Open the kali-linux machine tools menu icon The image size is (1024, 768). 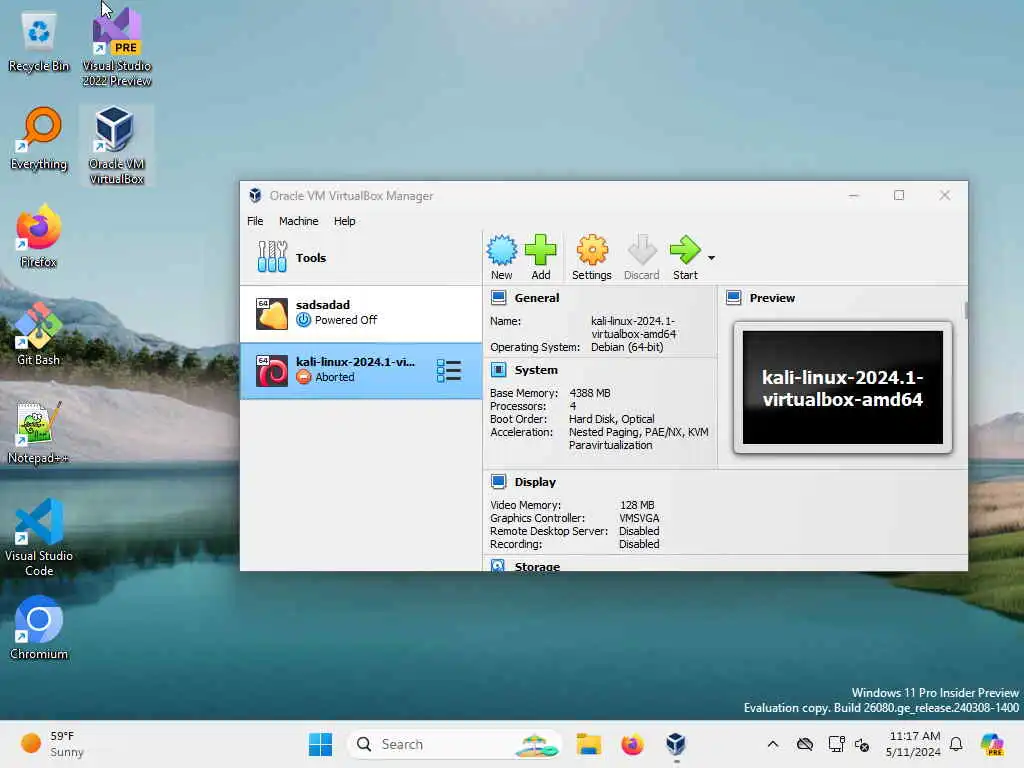tap(449, 370)
